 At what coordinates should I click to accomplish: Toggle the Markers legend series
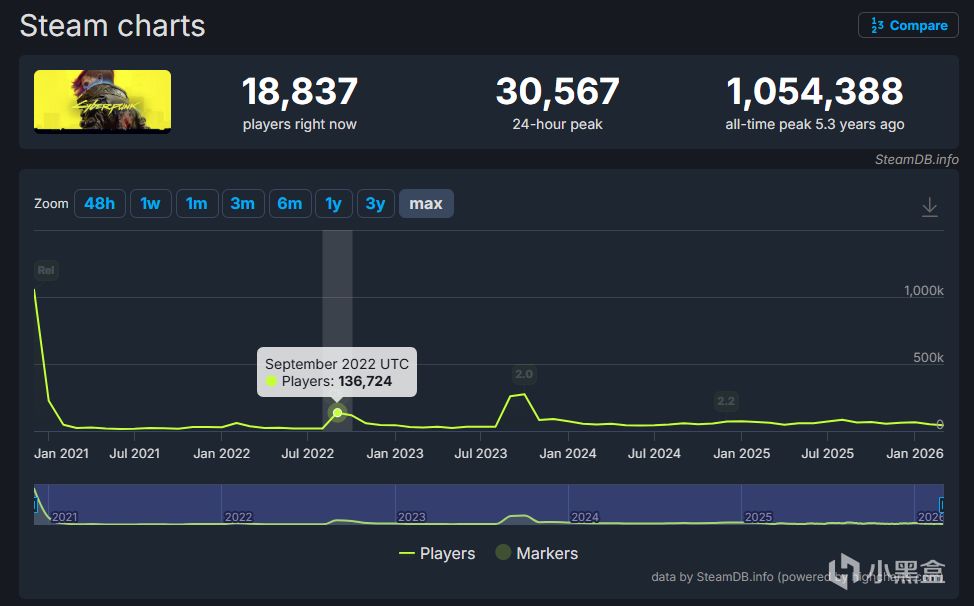tap(537, 553)
